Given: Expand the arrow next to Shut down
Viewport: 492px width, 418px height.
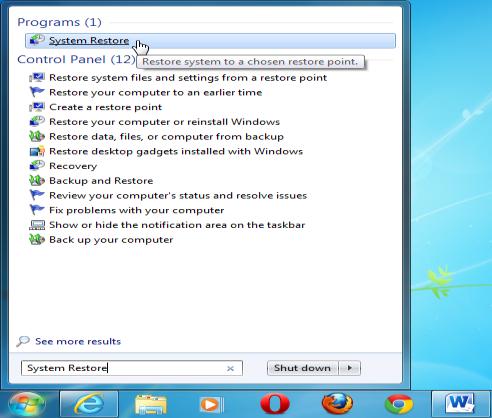Looking at the screenshot, I should tap(350, 368).
